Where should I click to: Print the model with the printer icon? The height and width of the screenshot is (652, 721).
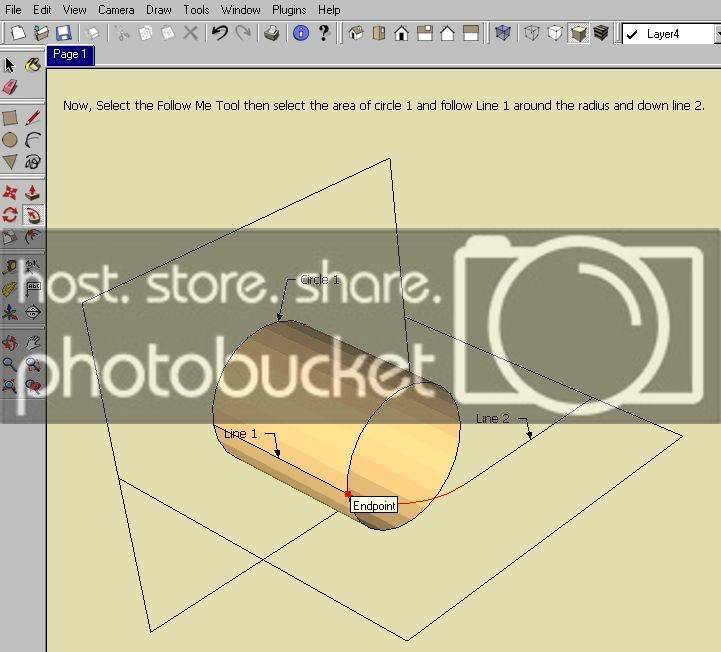coord(272,33)
